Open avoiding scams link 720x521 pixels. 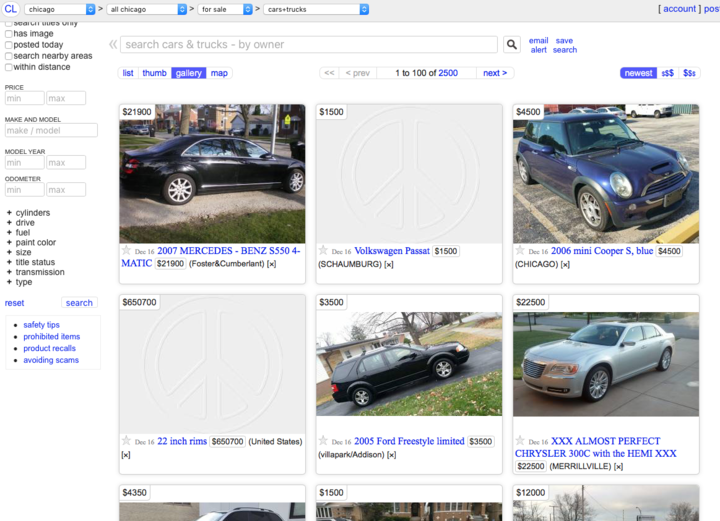pos(51,360)
